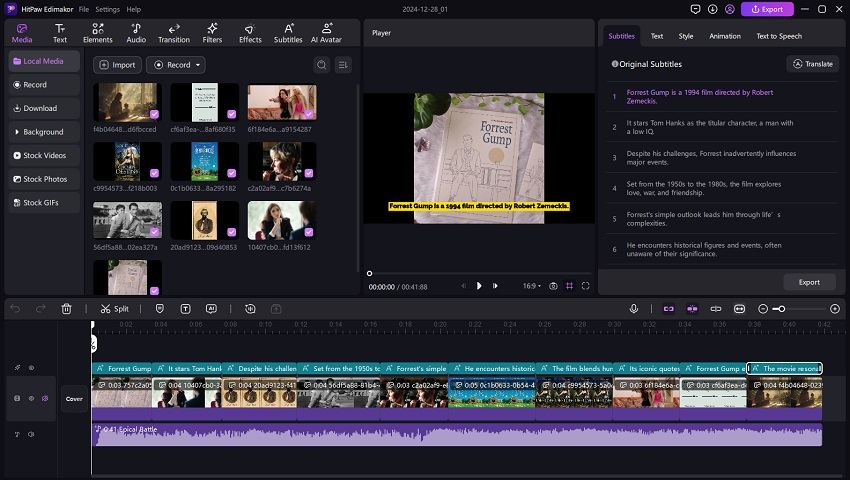Image resolution: width=850 pixels, height=480 pixels.
Task: Toggle checkmark on f4b04648 media thumbnail
Action: tap(154, 114)
